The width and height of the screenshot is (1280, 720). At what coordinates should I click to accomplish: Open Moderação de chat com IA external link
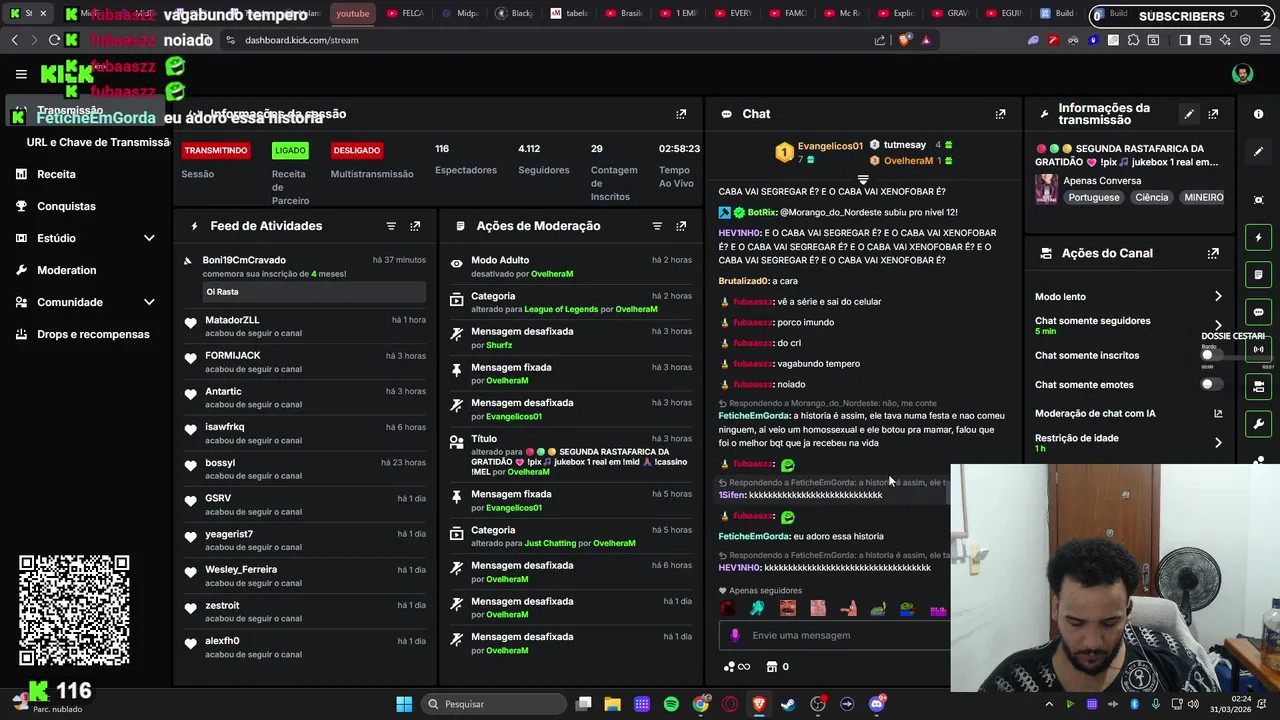coord(1218,413)
